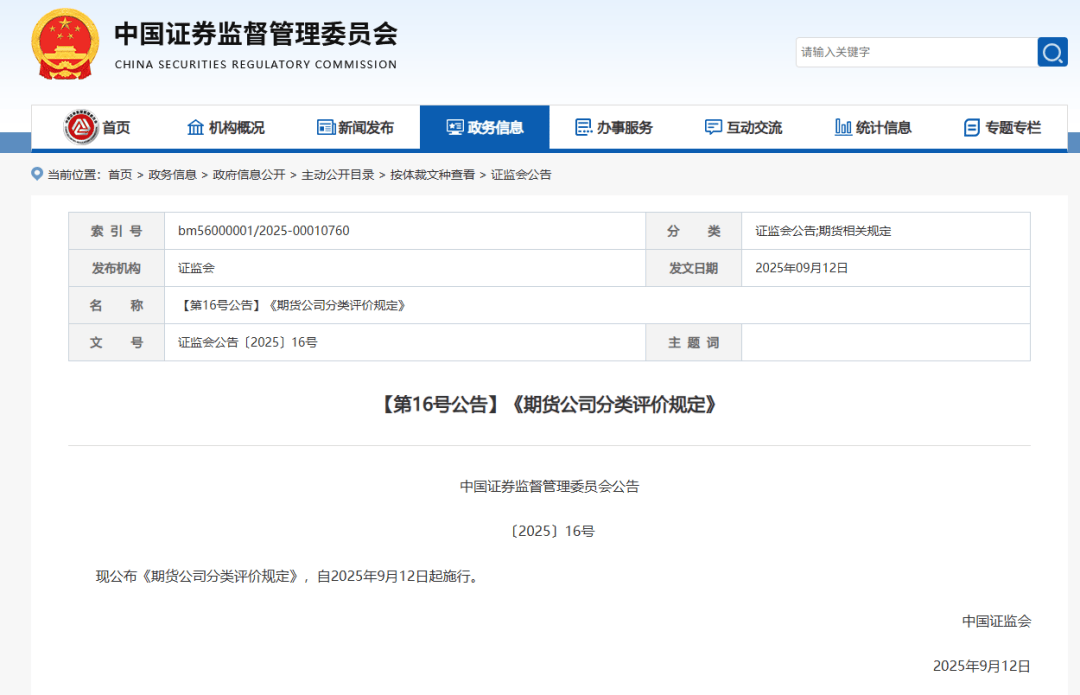Viewport: 1080px width, 695px height.
Task: Click the national emblem logo in the header
Action: click(x=65, y=44)
